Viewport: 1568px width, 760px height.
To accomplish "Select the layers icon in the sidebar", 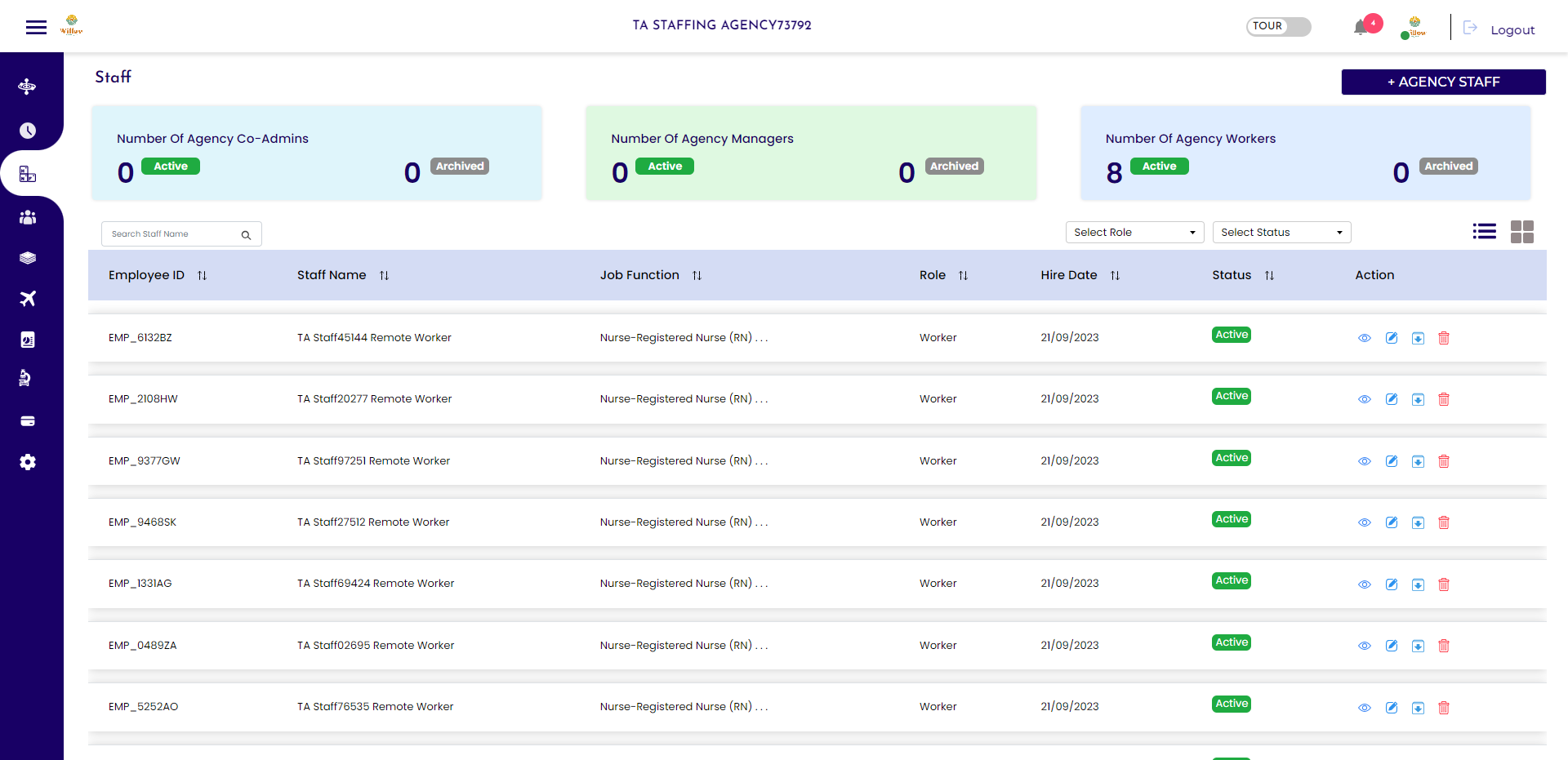I will tap(27, 257).
